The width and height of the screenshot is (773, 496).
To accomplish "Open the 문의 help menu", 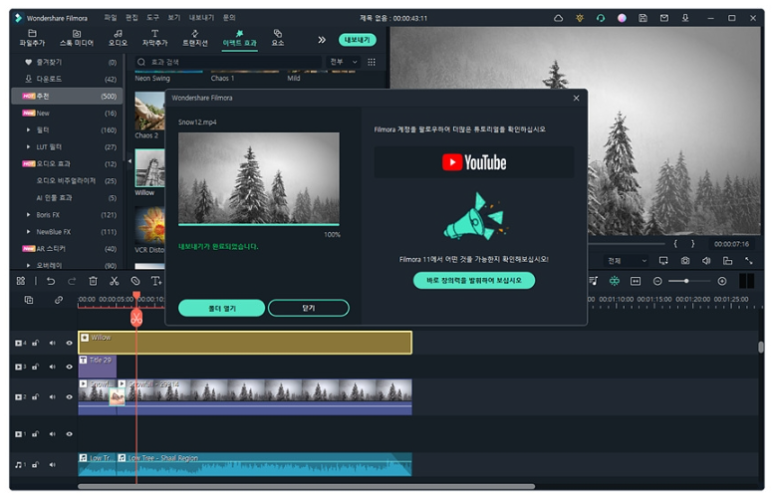I will coord(229,18).
